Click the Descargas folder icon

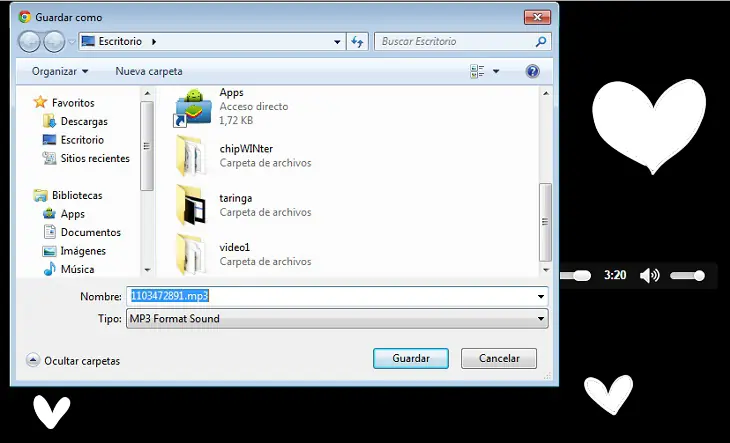point(49,121)
